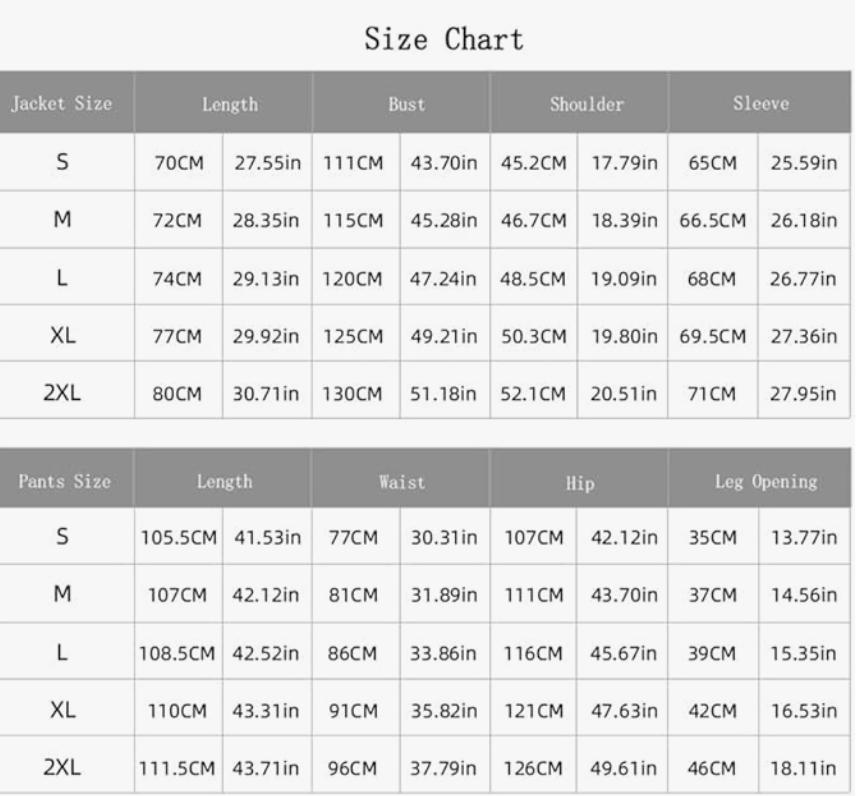This screenshot has height=796, width=863.
Task: Click the Waist column header
Action: 401,482
